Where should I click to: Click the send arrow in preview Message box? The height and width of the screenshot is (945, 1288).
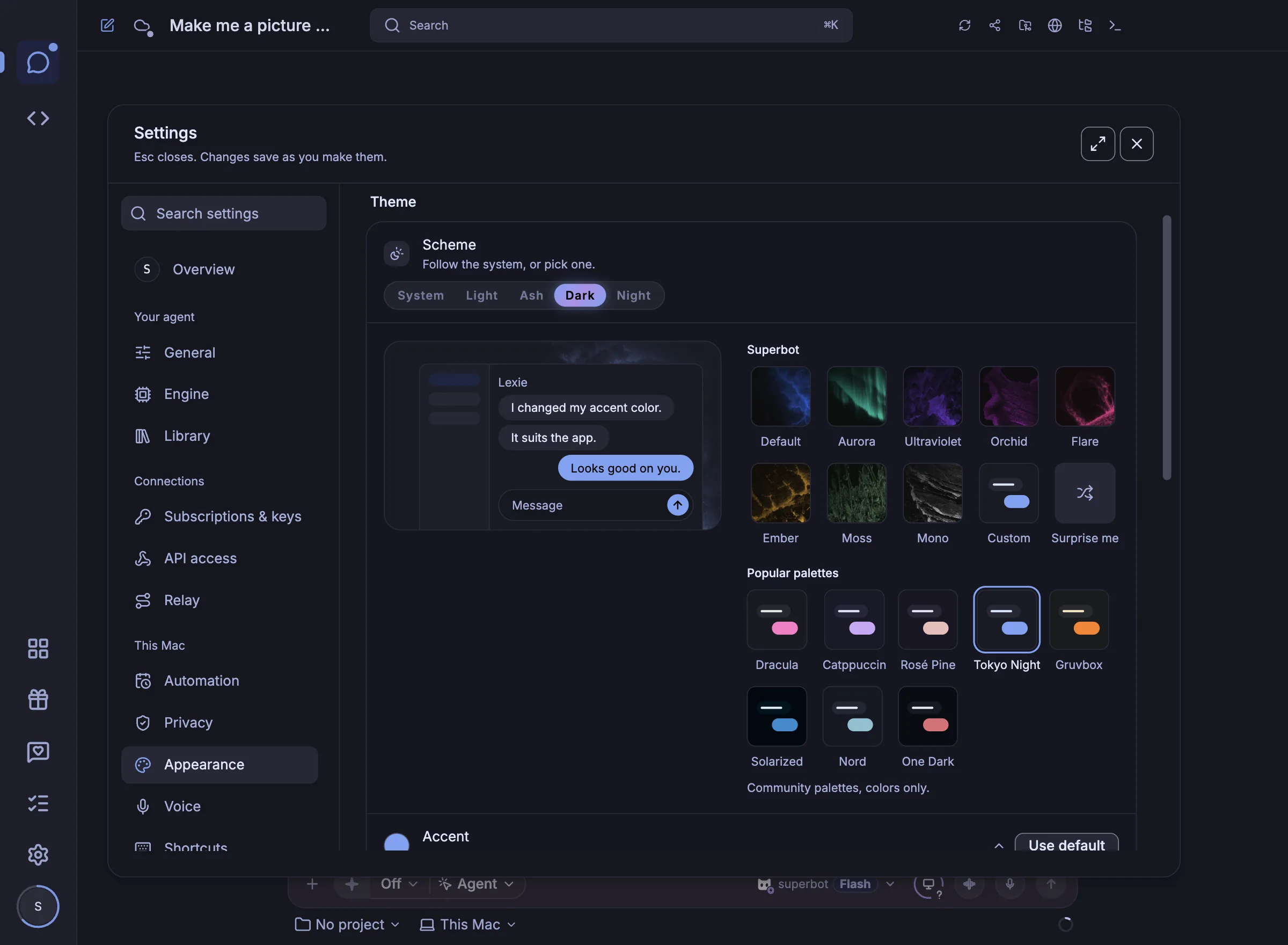tap(677, 505)
